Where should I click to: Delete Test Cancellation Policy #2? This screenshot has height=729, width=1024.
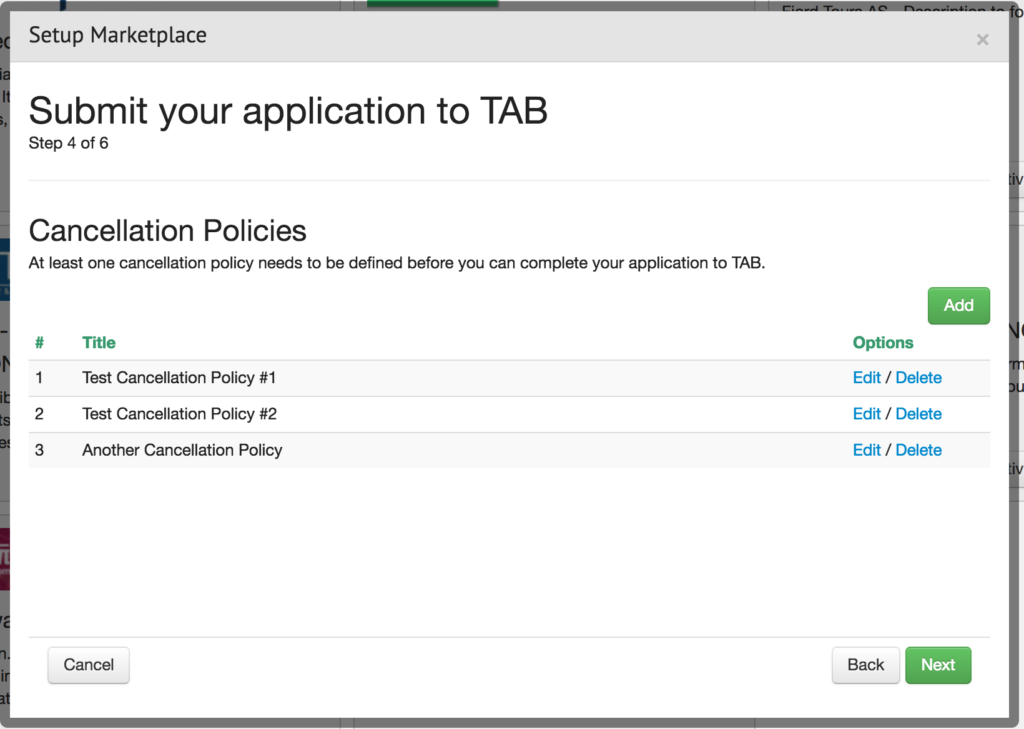pos(918,414)
